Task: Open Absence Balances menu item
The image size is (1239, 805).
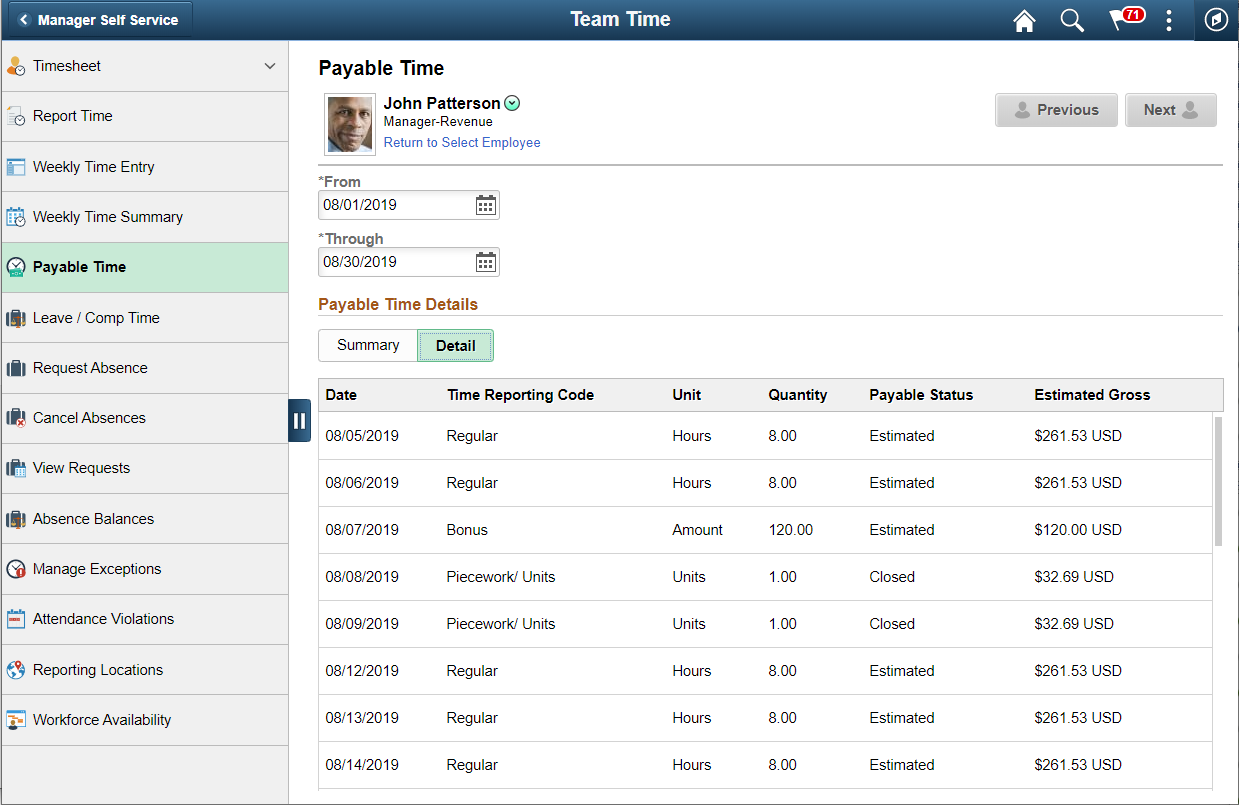Action: 145,519
